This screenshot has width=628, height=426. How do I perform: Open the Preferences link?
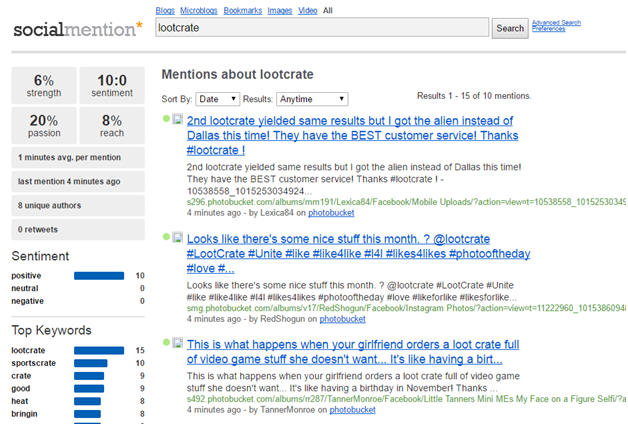[548, 29]
